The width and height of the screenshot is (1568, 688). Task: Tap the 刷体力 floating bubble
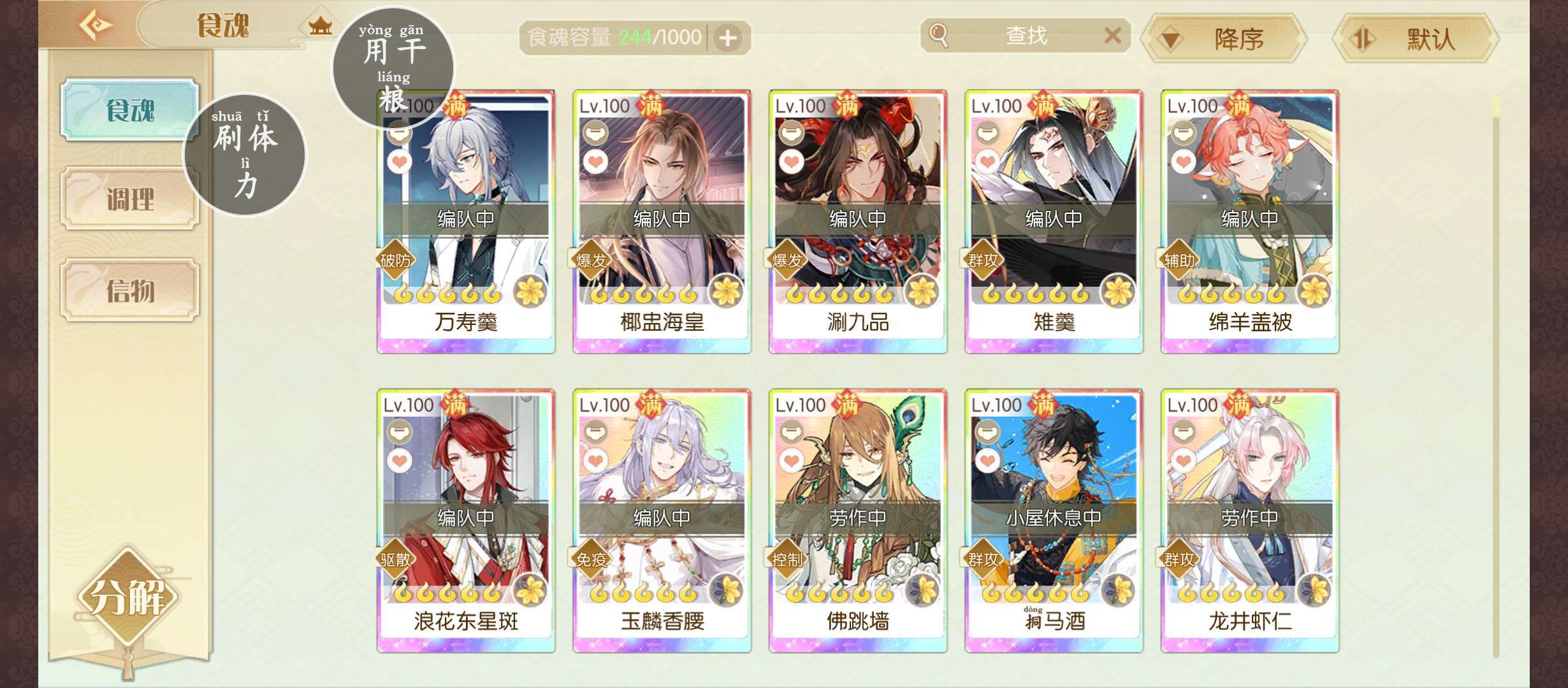click(245, 155)
